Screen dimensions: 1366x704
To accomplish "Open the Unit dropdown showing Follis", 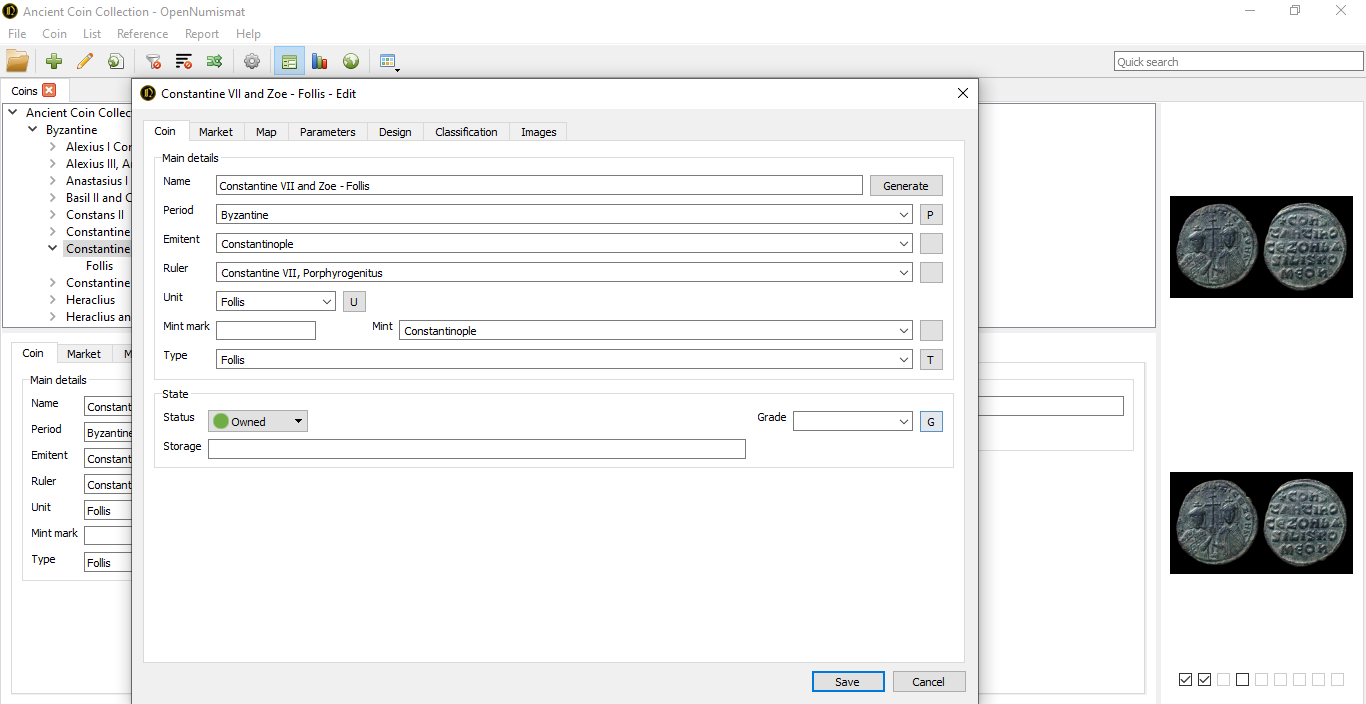I will 276,302.
